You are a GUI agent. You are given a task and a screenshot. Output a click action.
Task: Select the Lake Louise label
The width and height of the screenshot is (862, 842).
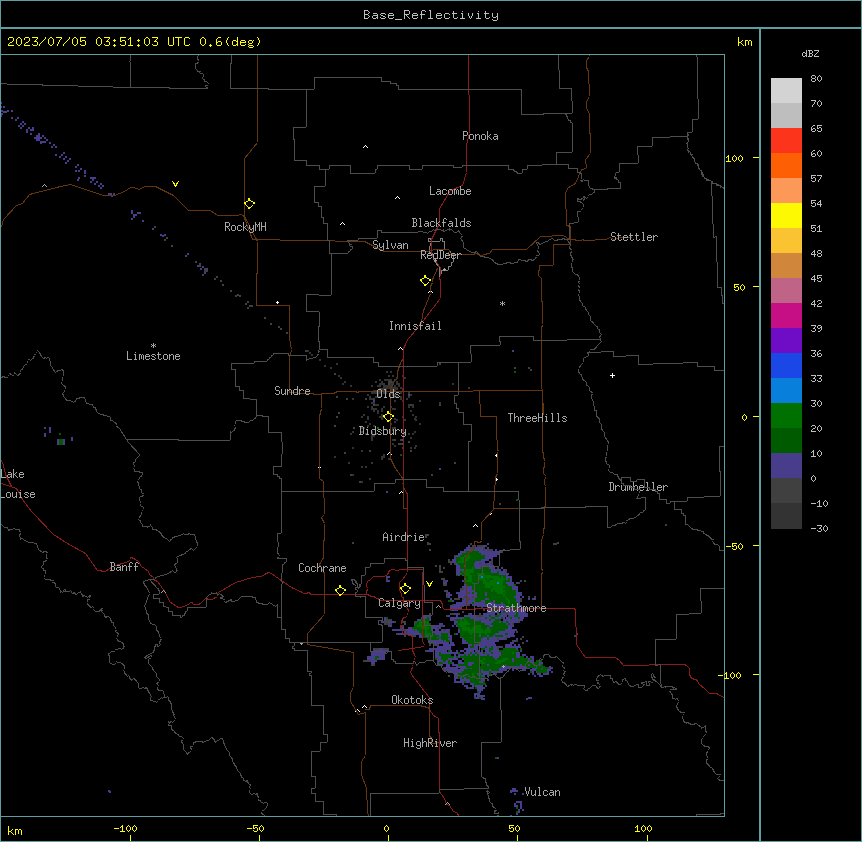point(18,484)
